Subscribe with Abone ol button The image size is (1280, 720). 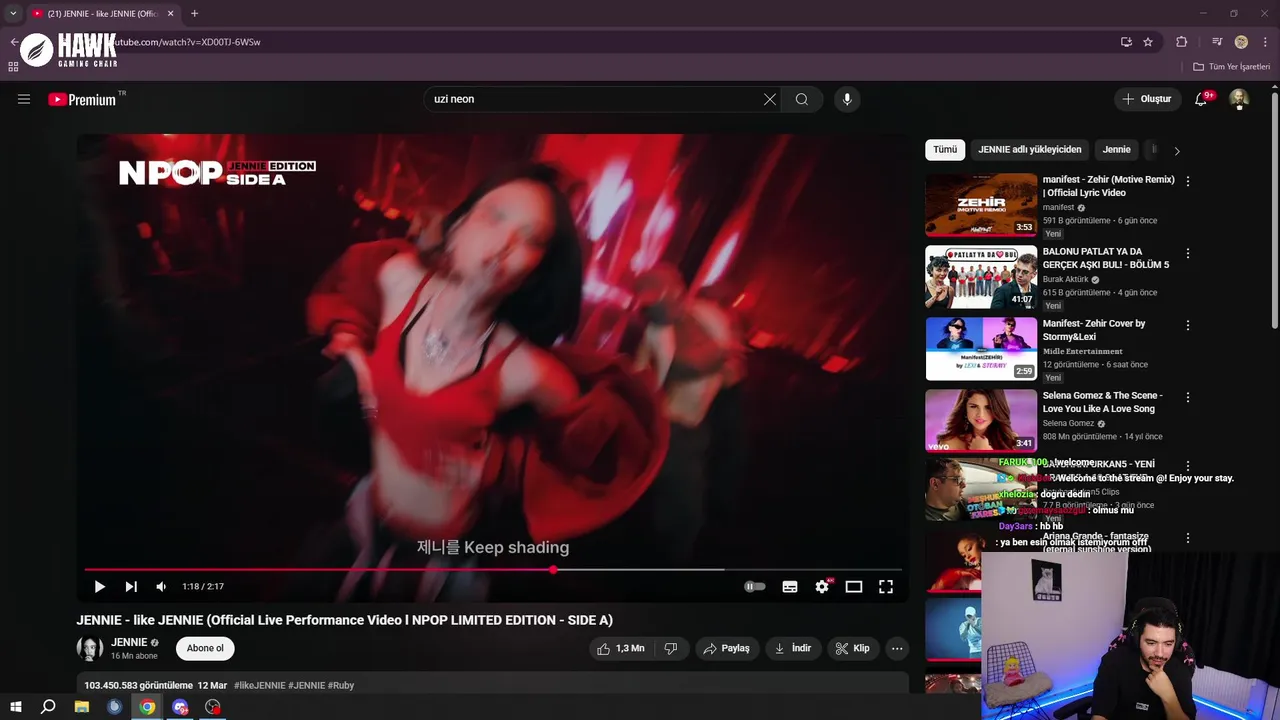coord(205,648)
